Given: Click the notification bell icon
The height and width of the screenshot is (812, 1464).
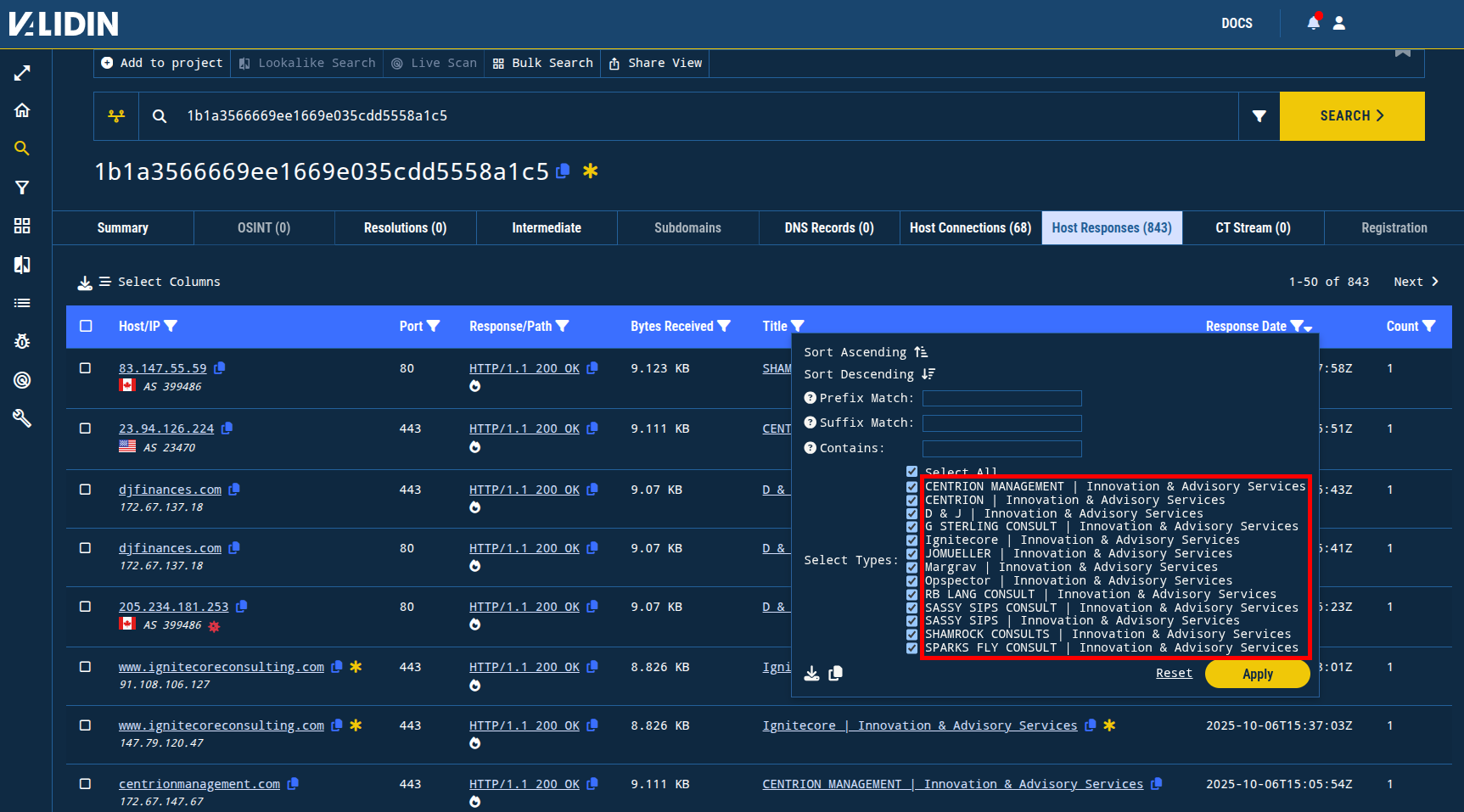Looking at the screenshot, I should tap(1313, 23).
